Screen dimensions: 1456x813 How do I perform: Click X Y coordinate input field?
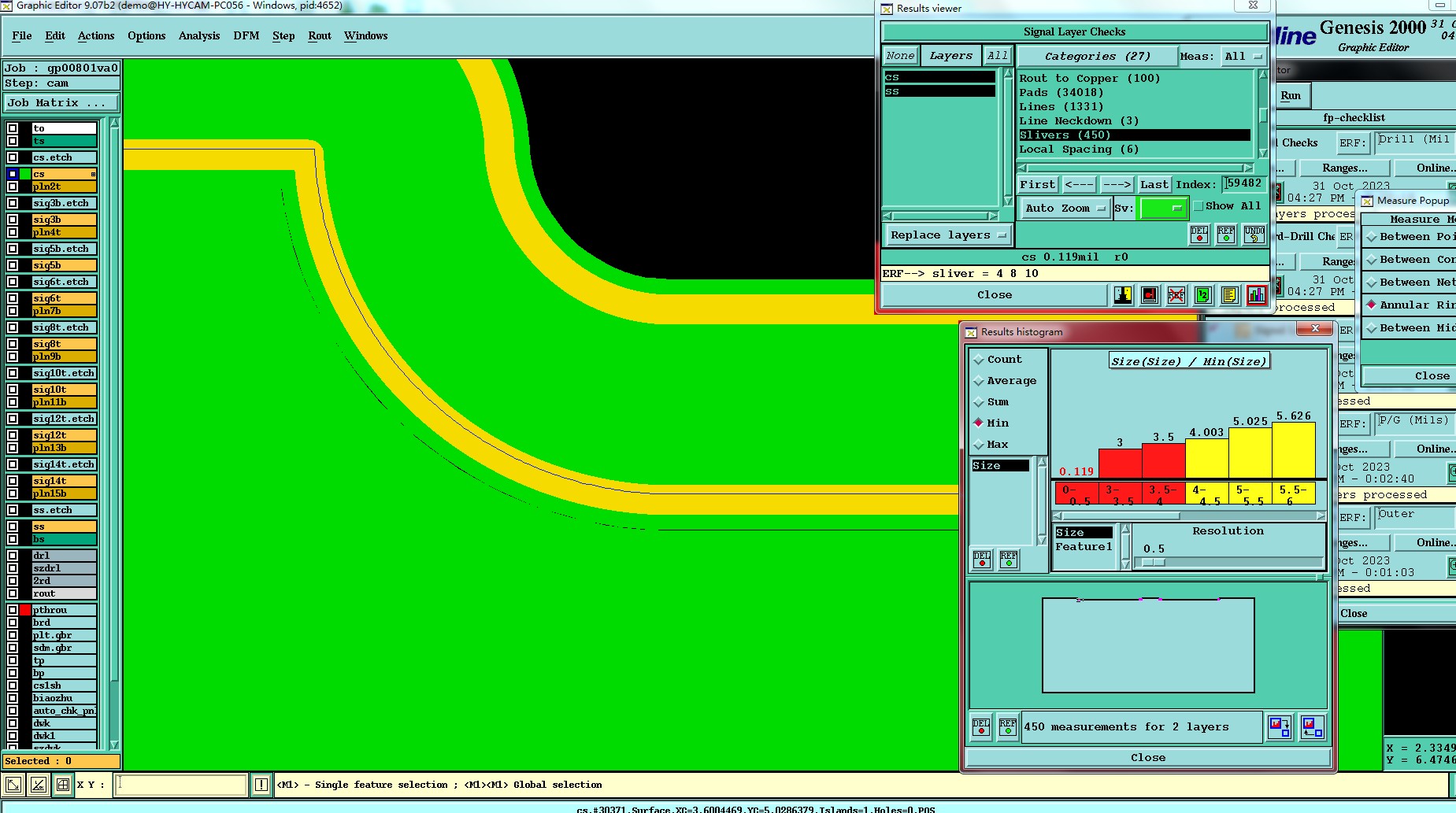click(180, 785)
